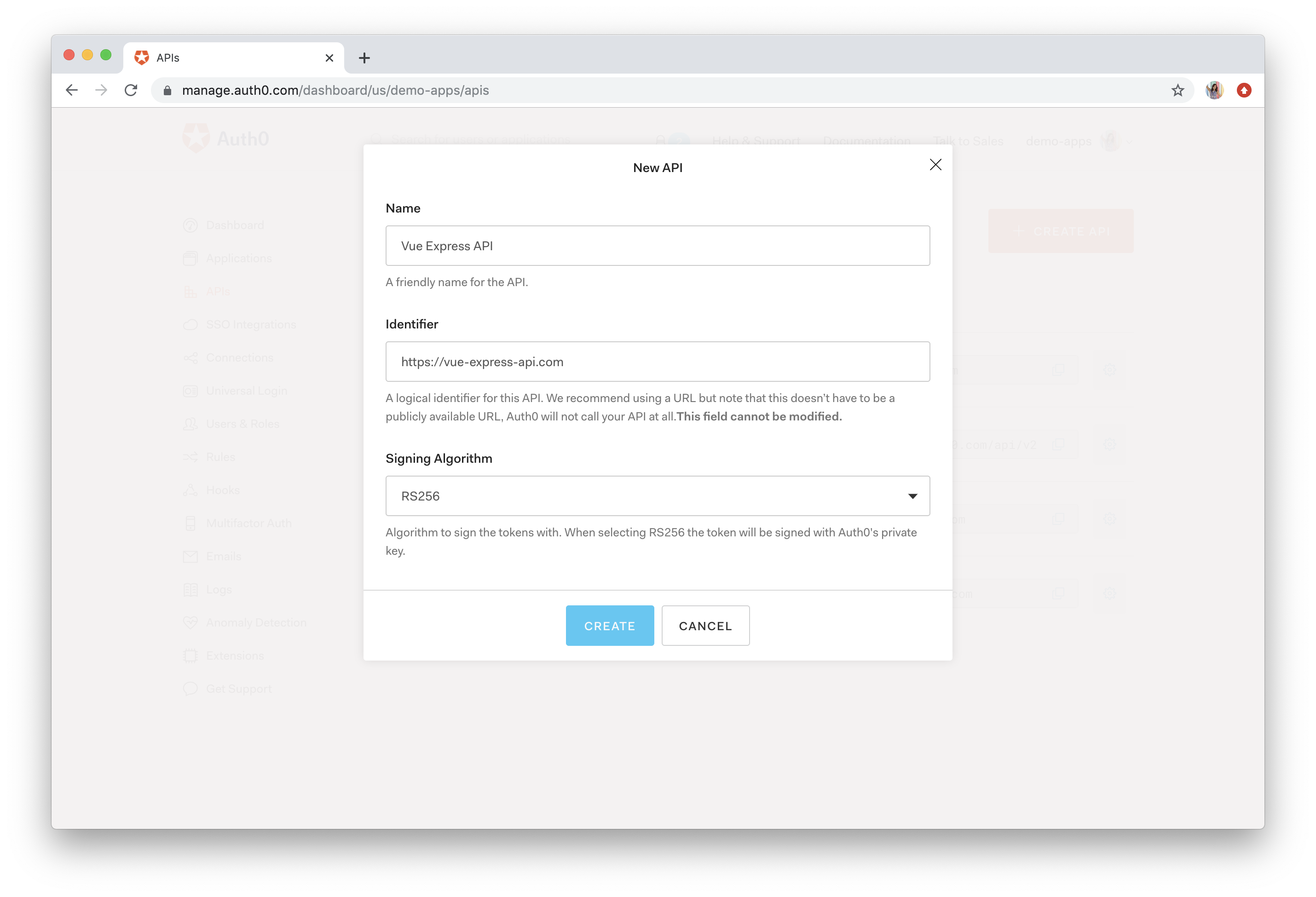Click the green macOS fullscreen button
Image resolution: width=1316 pixels, height=897 pixels.
click(106, 55)
